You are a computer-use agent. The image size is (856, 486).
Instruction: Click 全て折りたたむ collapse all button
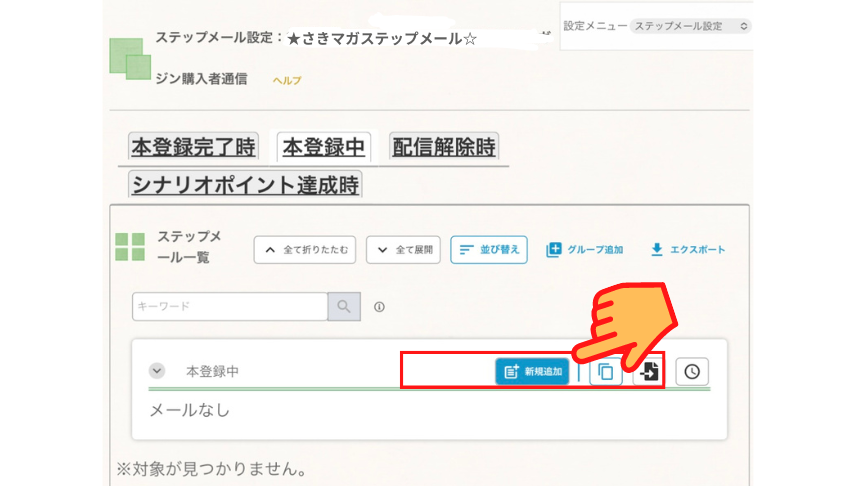point(305,250)
